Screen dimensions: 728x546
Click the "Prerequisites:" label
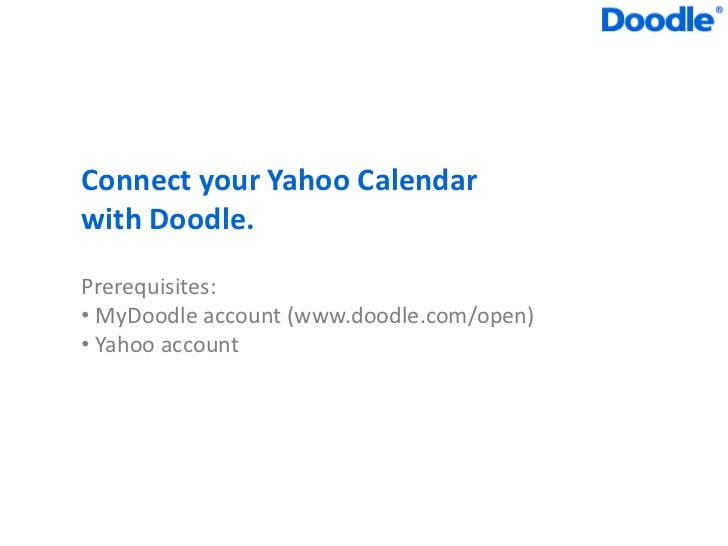tap(149, 287)
